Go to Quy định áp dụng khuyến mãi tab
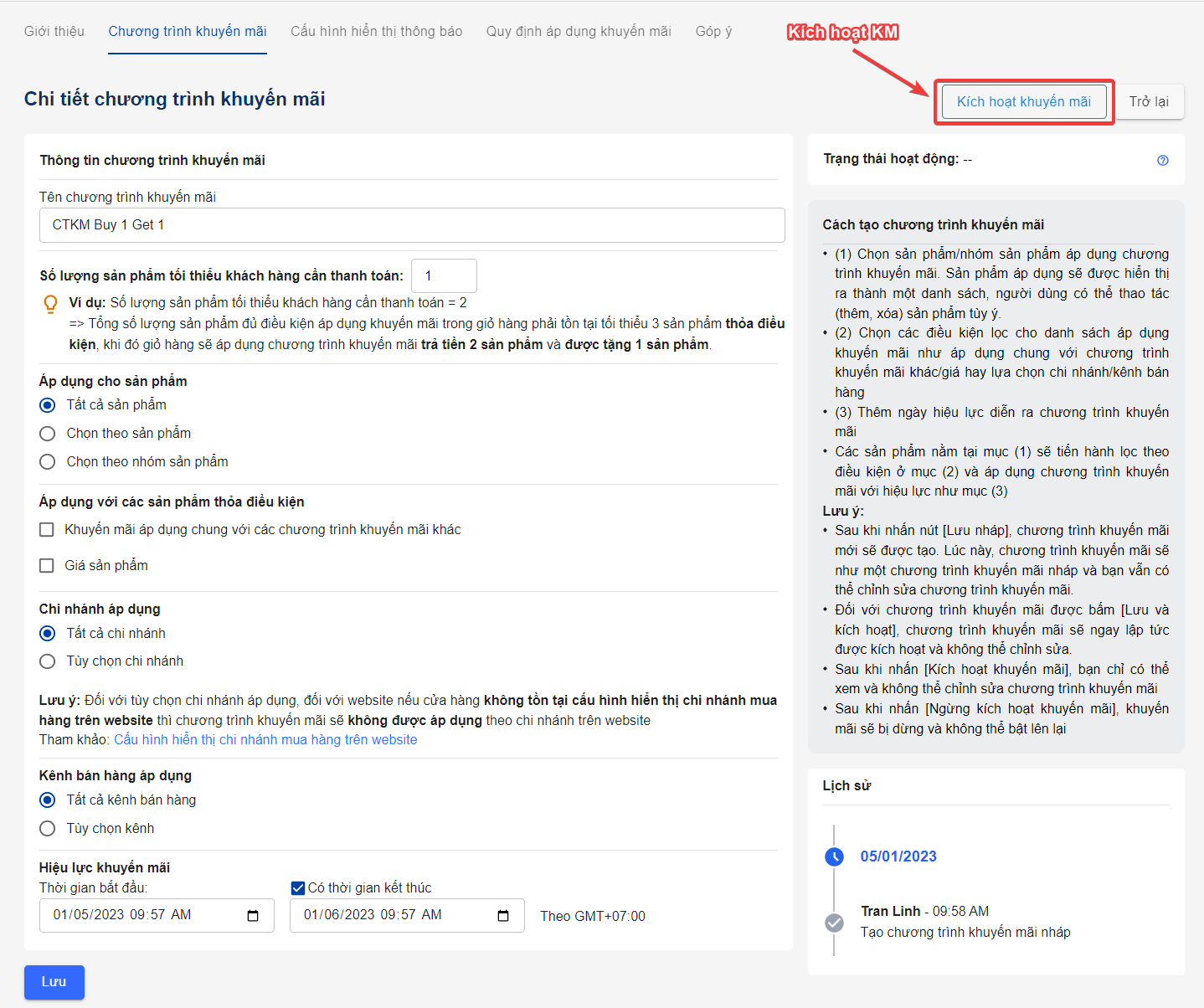Screen dimensions: 1204x1008 point(579,32)
